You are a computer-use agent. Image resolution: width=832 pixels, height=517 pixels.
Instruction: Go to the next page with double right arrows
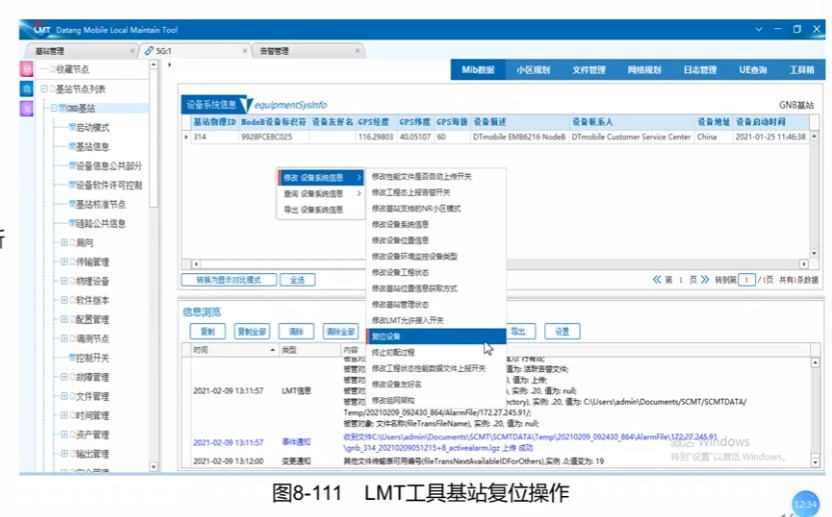[705, 280]
